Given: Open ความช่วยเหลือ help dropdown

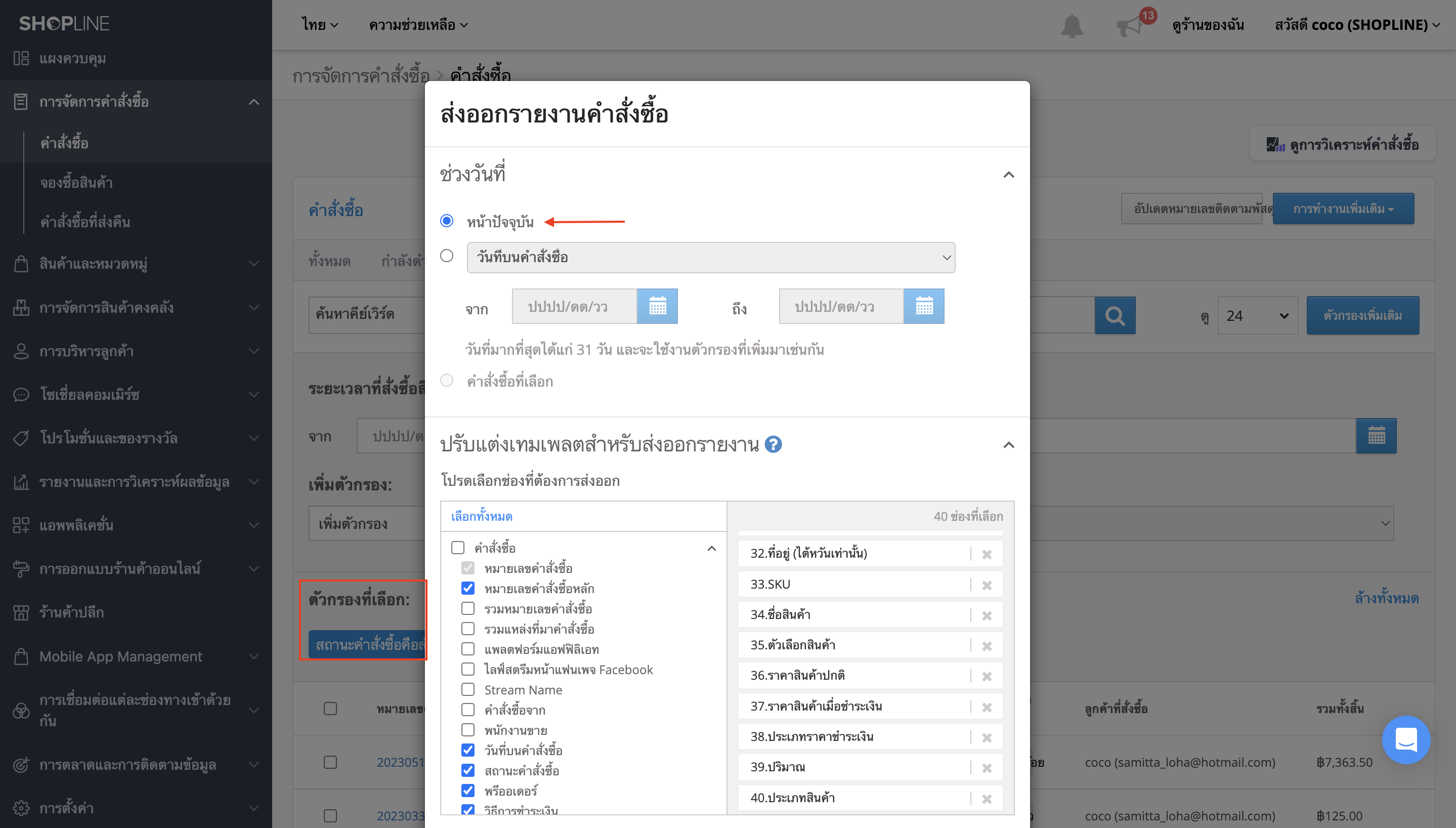Looking at the screenshot, I should click(x=418, y=25).
